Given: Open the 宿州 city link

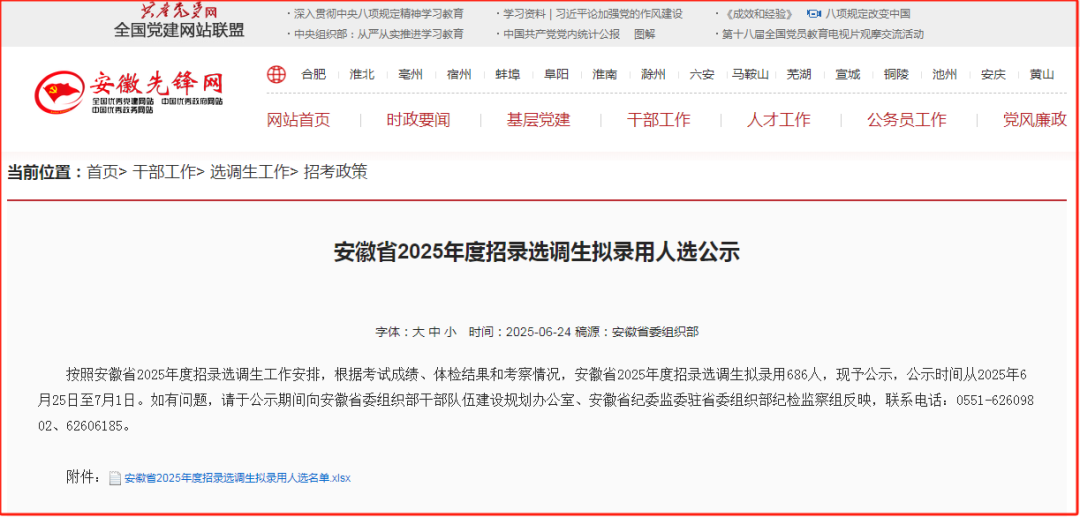Looking at the screenshot, I should coord(459,74).
